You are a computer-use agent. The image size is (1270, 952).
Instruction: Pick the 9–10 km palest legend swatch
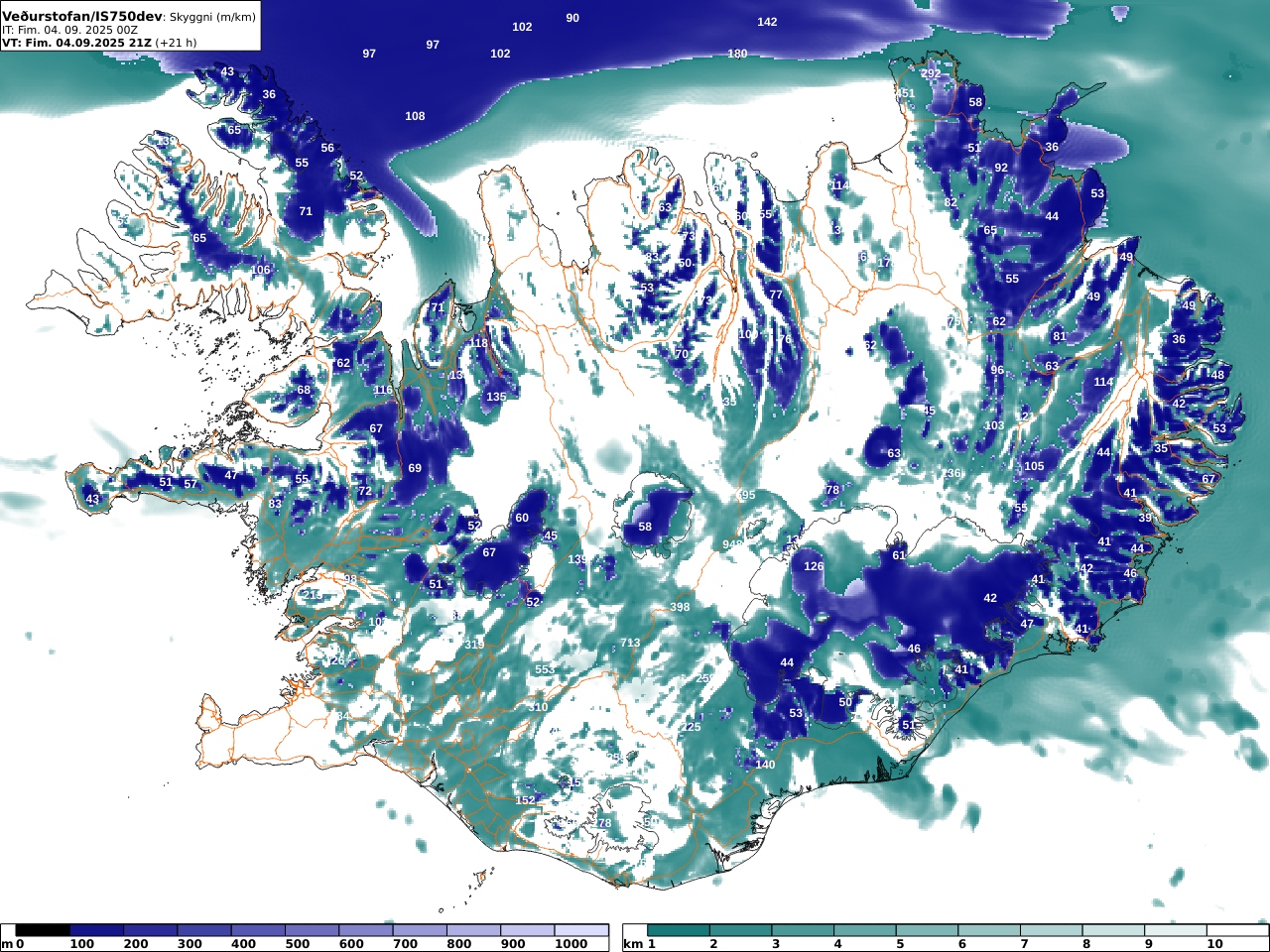pos(1175,930)
